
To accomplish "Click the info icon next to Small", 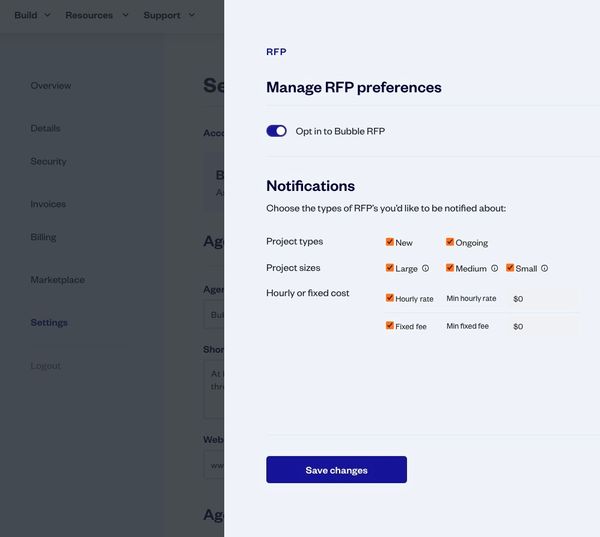I will (544, 268).
